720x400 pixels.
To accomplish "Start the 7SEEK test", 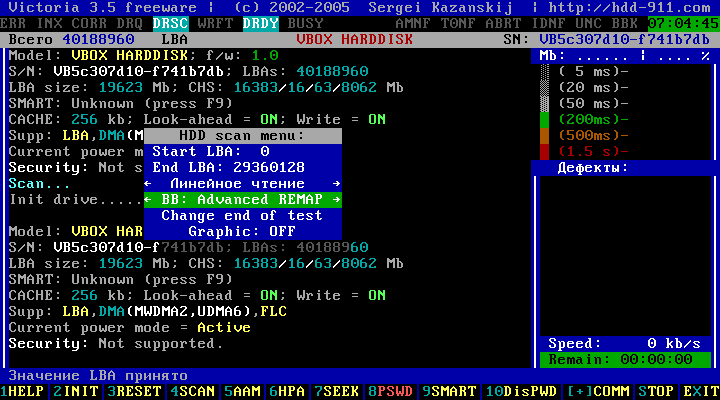I will (x=337, y=391).
